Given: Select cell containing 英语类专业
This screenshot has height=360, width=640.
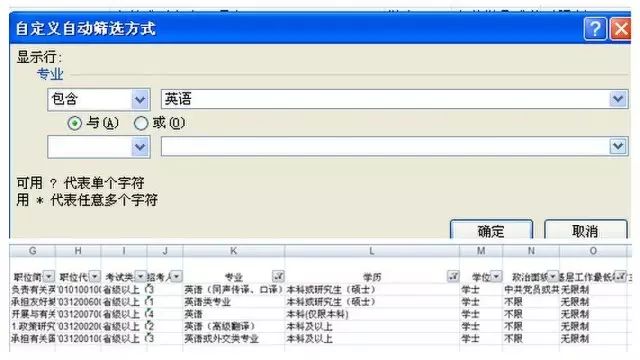Looking at the screenshot, I should click(234, 302).
